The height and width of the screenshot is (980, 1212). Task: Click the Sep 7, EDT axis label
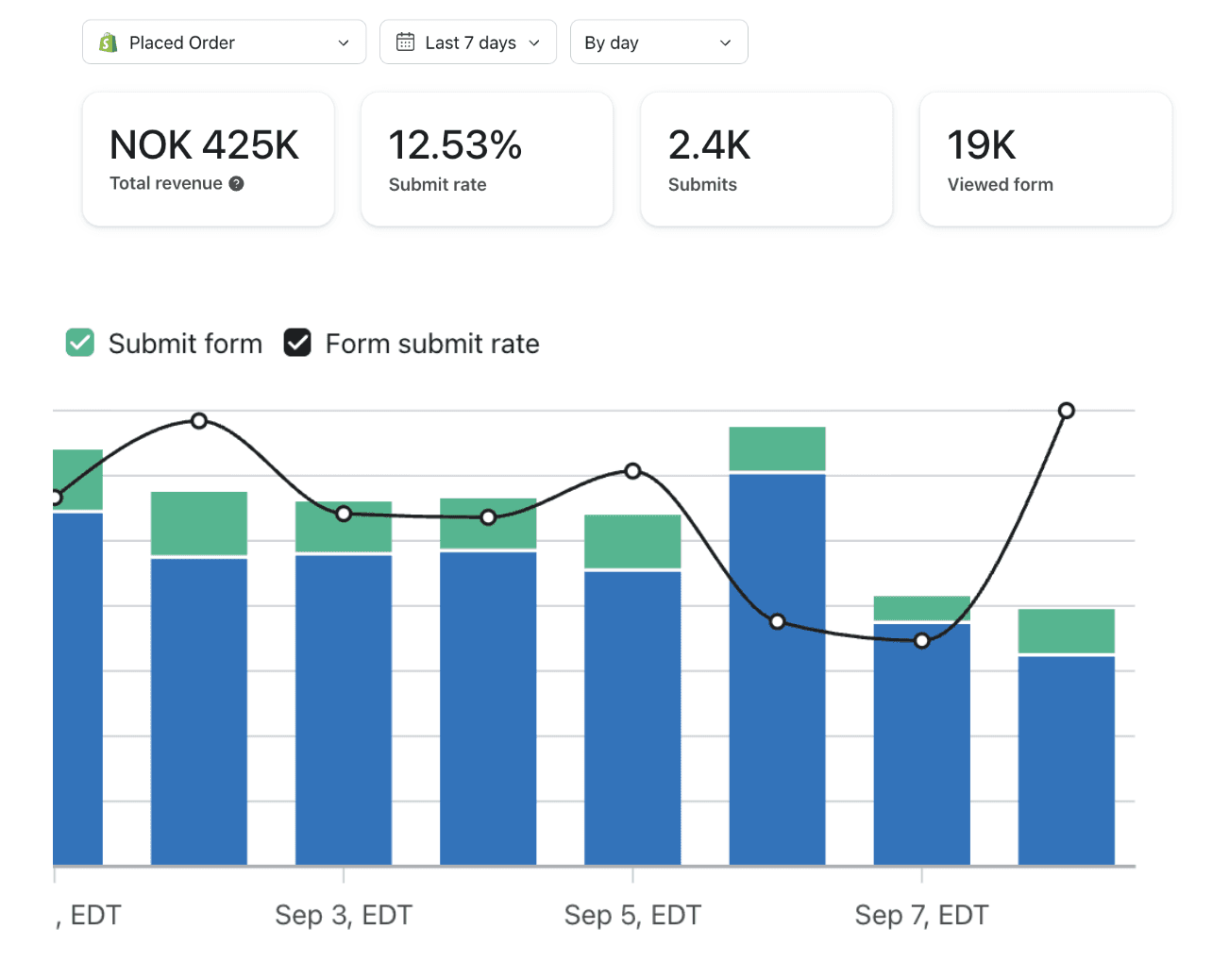(x=921, y=915)
